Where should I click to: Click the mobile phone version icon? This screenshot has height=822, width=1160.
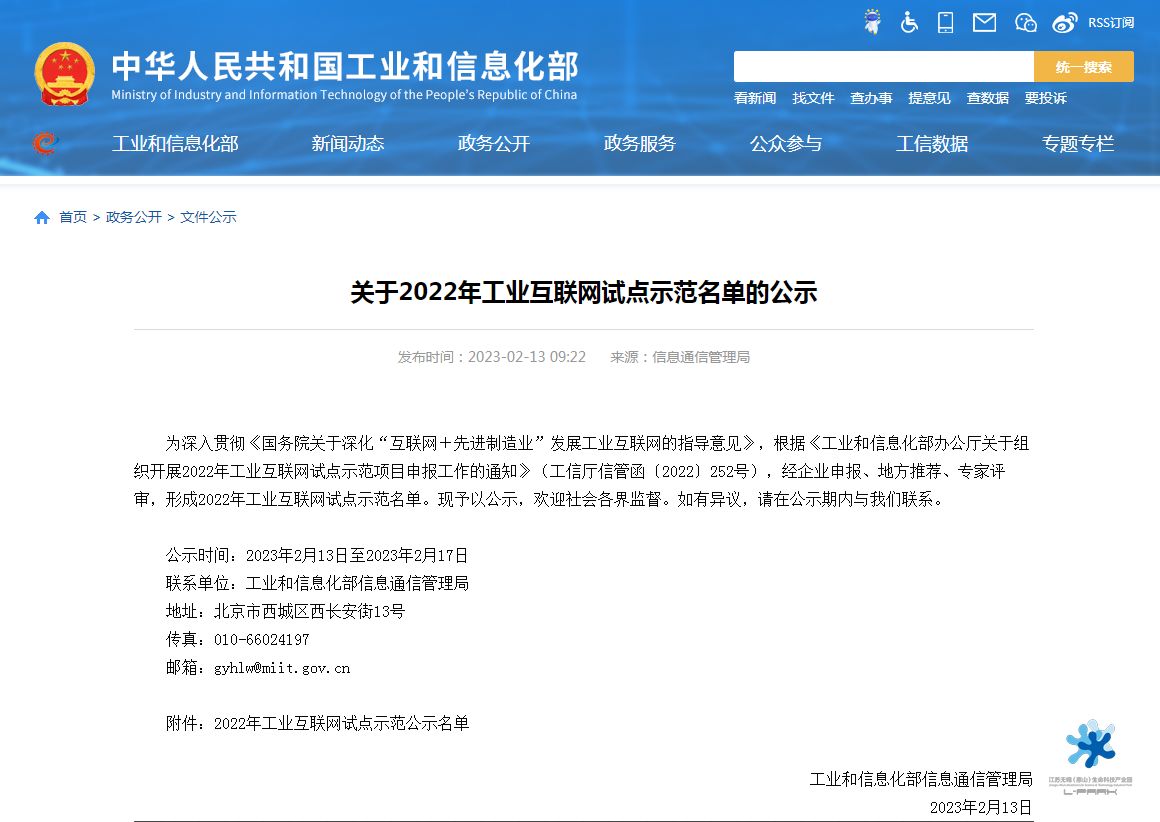[x=945, y=22]
